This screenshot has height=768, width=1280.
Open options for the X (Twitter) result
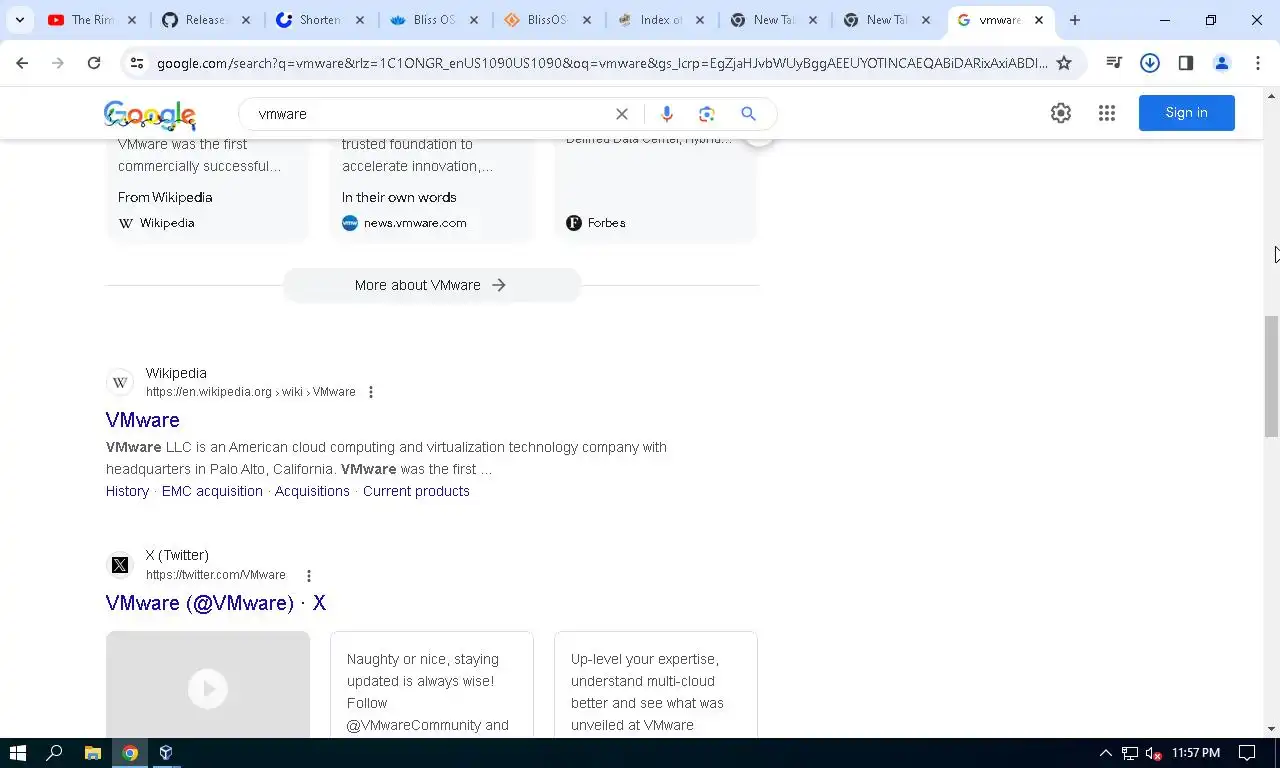[309, 575]
